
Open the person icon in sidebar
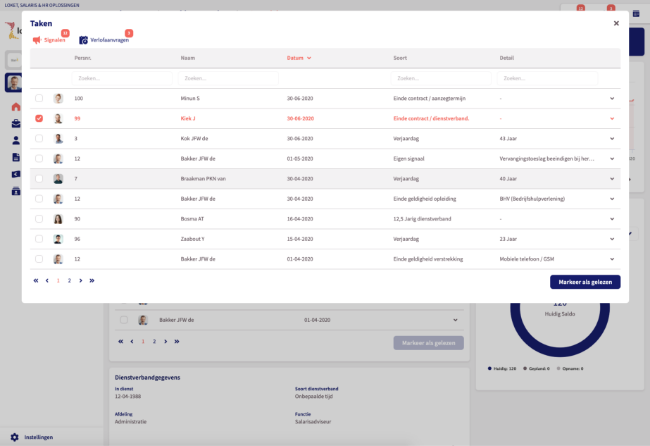click(16, 141)
